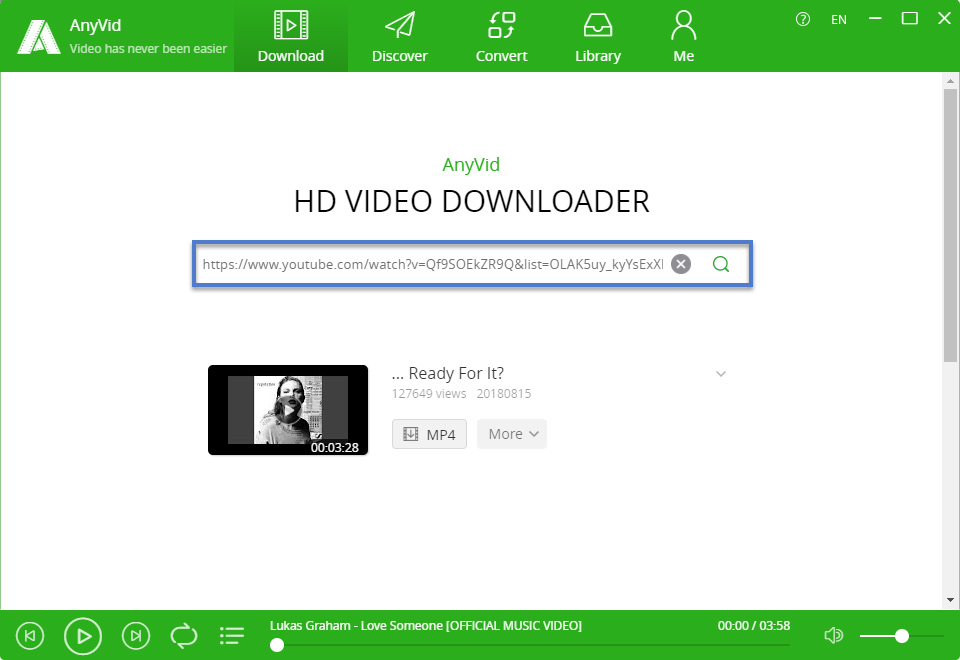Click the 20180815 date text
Viewport: 960px width, 660px height.
click(504, 394)
